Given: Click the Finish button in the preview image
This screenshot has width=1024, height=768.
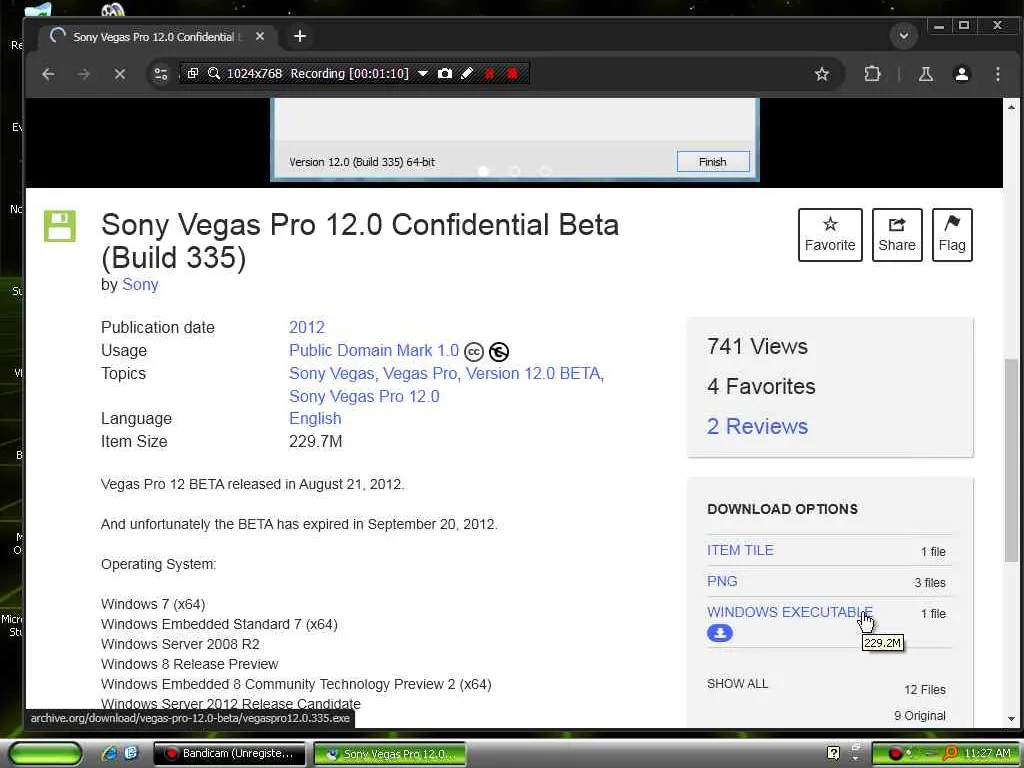Looking at the screenshot, I should (712, 161).
